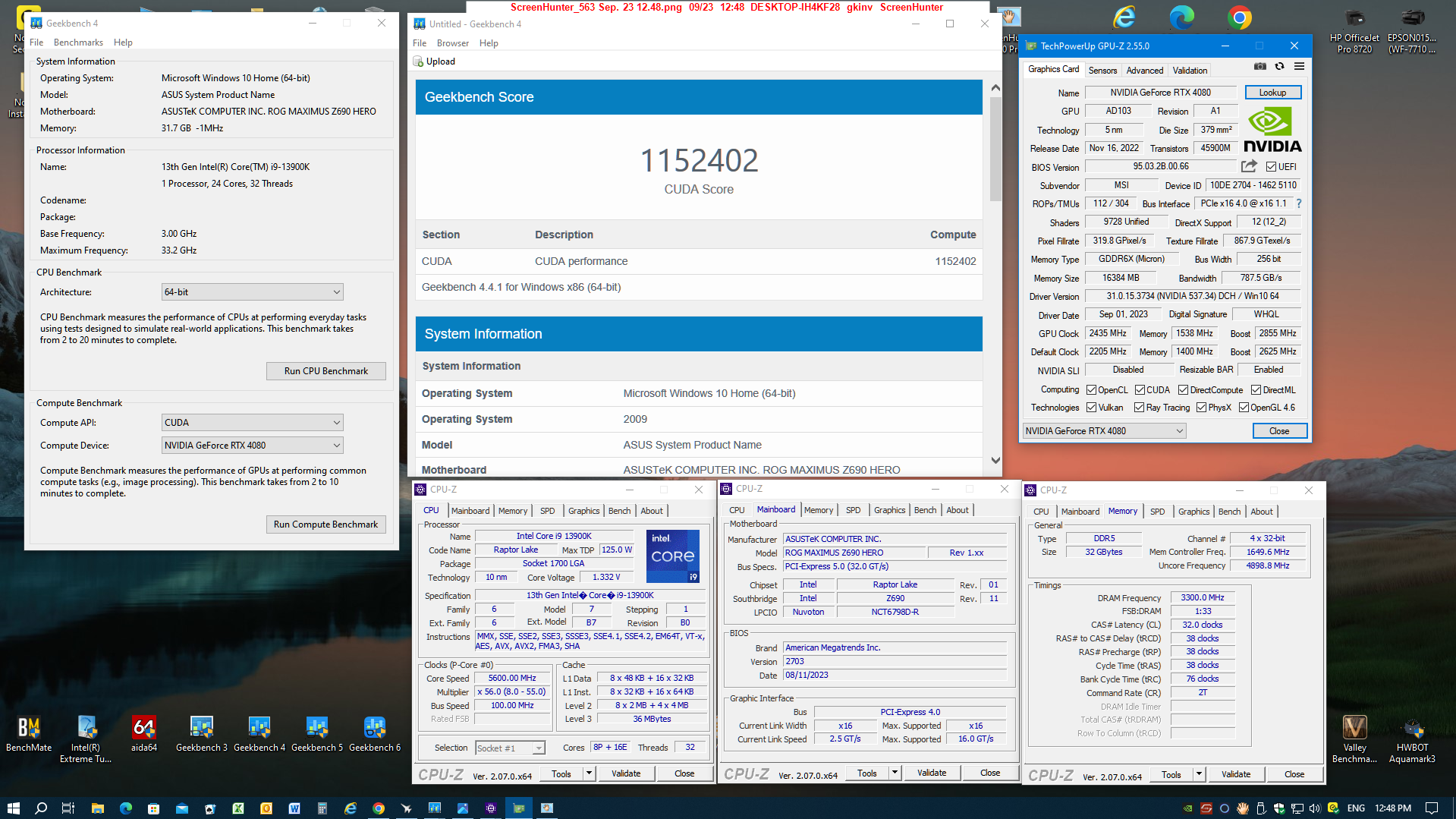Expand Tools dropdown arrow in CPU-Z CPU window

(x=590, y=774)
